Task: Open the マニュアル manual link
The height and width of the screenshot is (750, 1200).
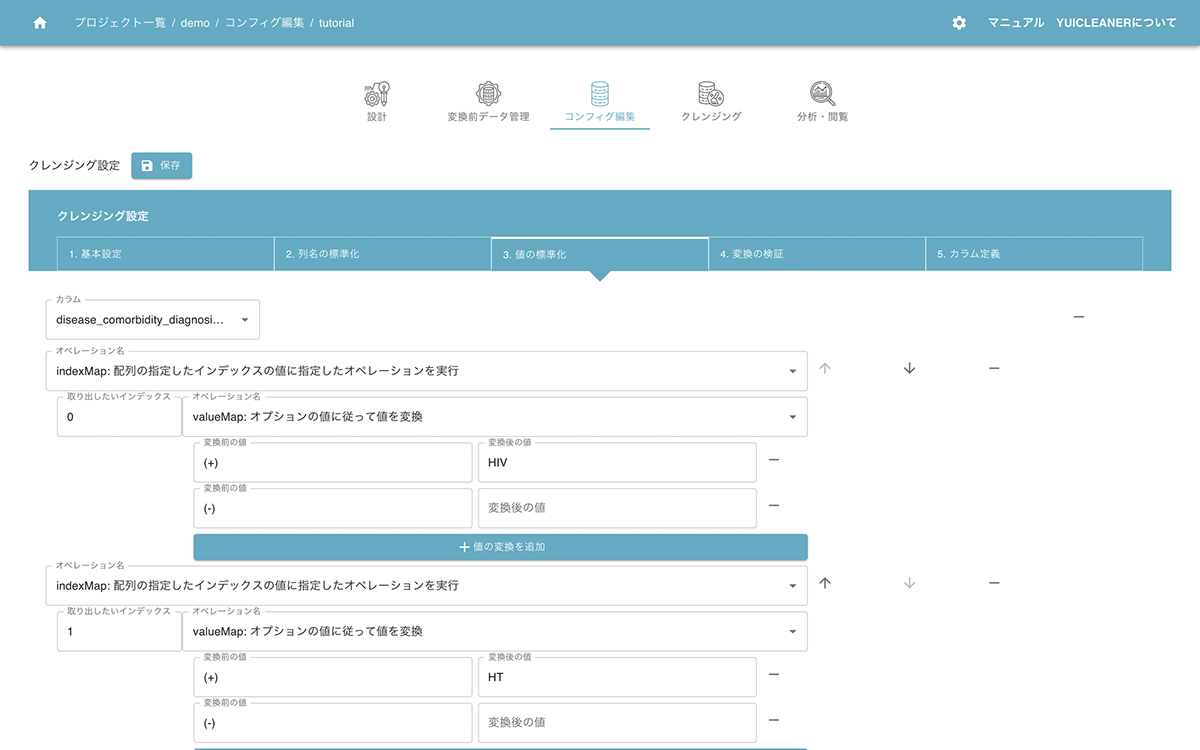Action: [1015, 23]
